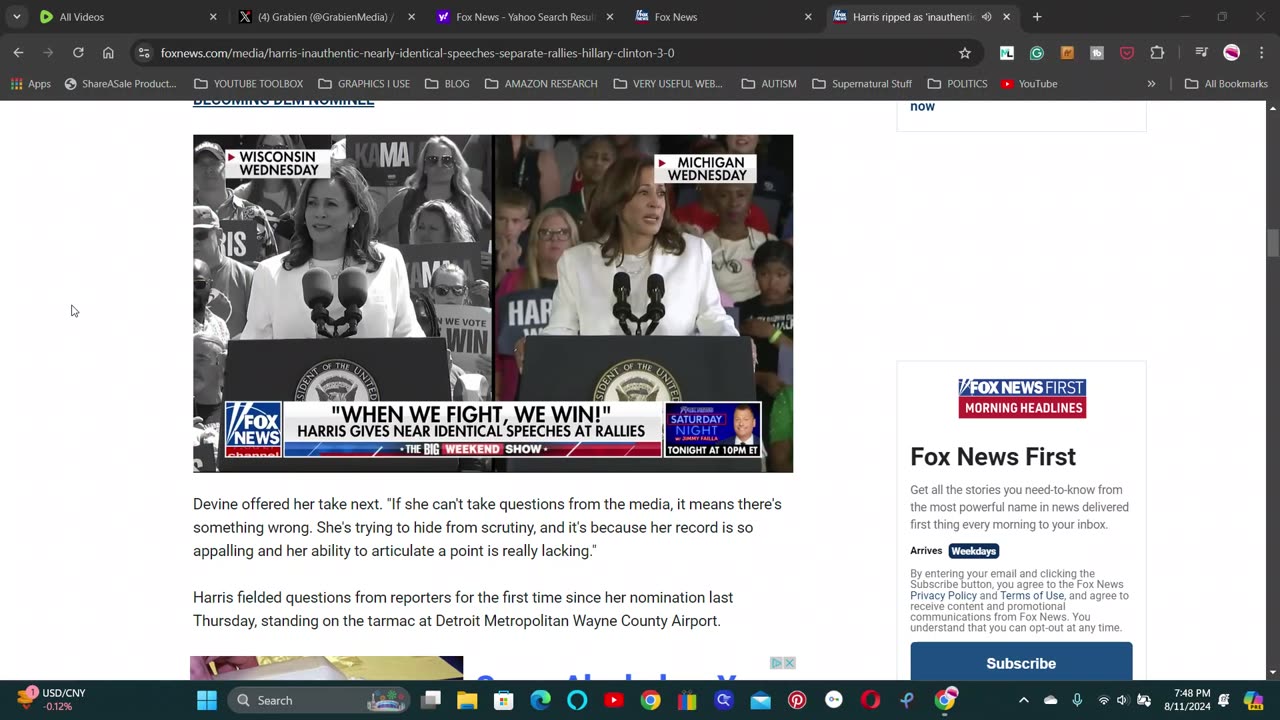This screenshot has height=720, width=1280.
Task: Click the page vertical scrollbar thumb
Action: [x=1273, y=243]
